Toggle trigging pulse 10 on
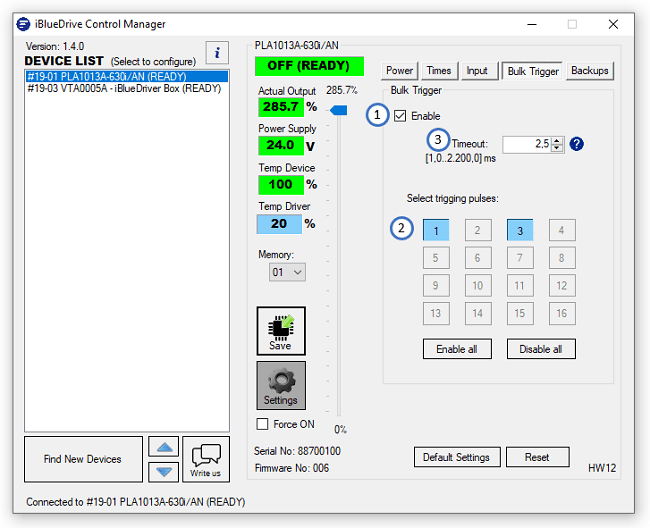 tap(478, 286)
